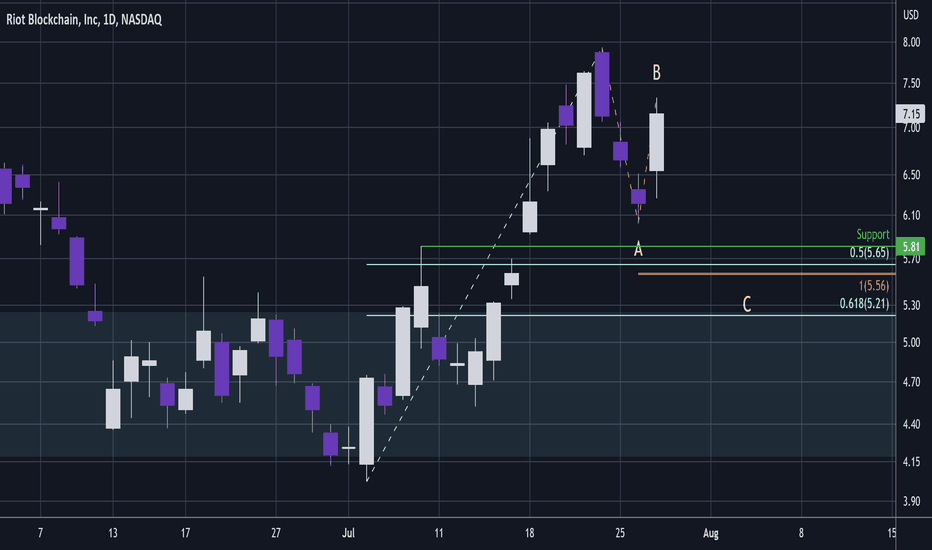This screenshot has height=550, width=932.
Task: Click the 25 date label on time axis
Action: [x=620, y=533]
